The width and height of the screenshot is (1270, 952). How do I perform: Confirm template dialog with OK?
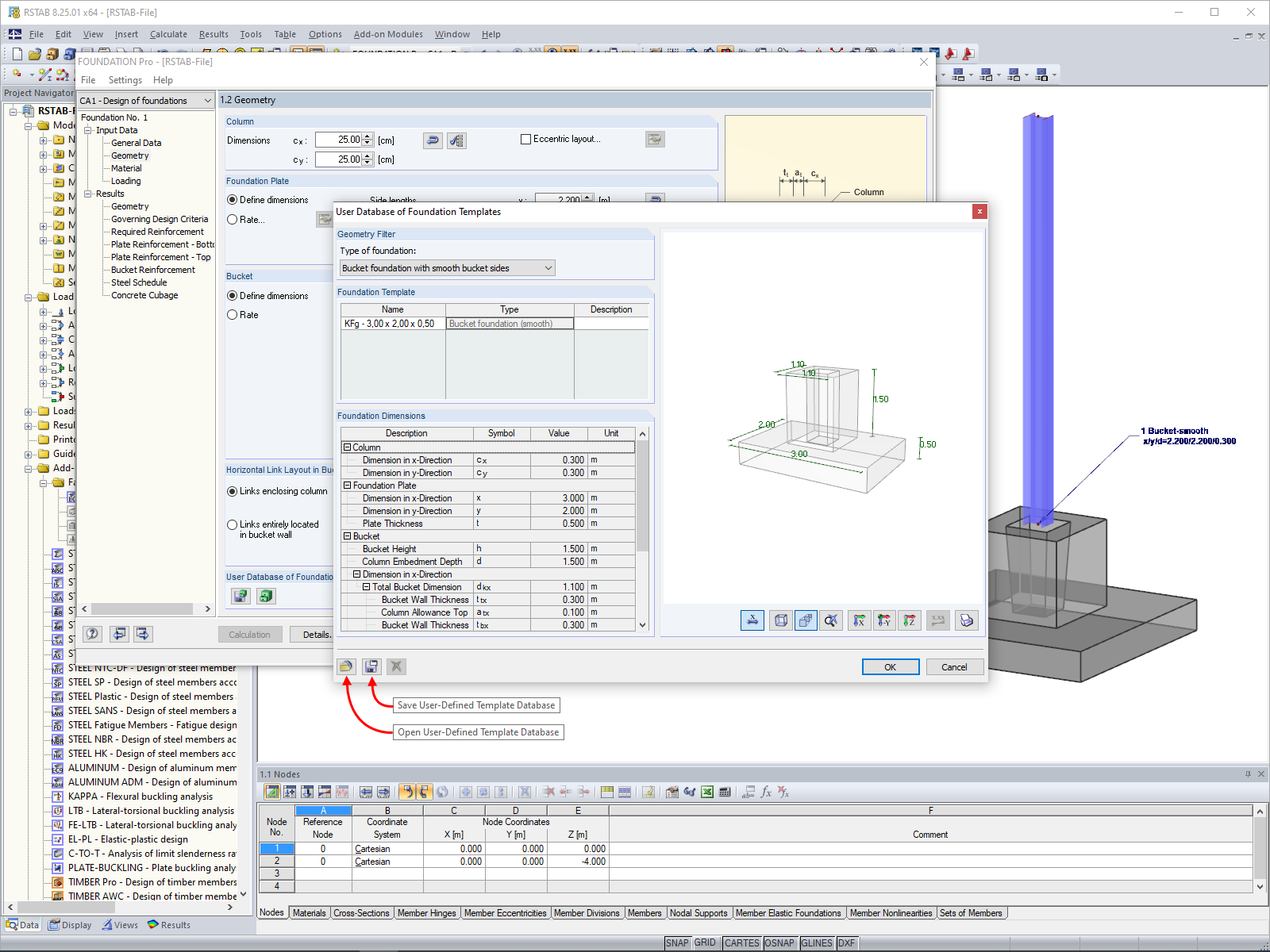pyautogui.click(x=891, y=667)
